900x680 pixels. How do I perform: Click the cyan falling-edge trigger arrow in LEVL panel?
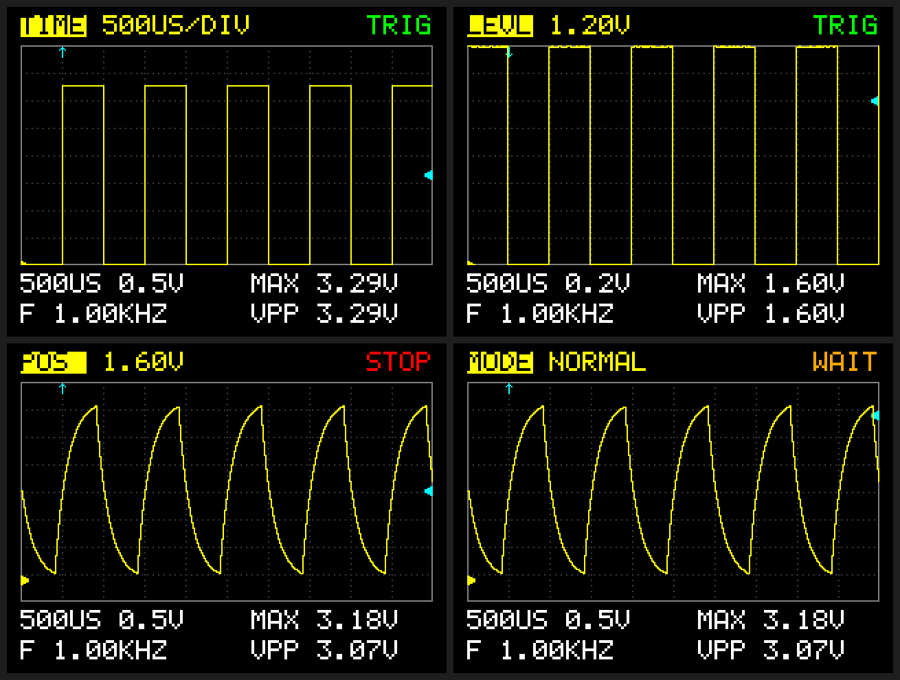509,53
